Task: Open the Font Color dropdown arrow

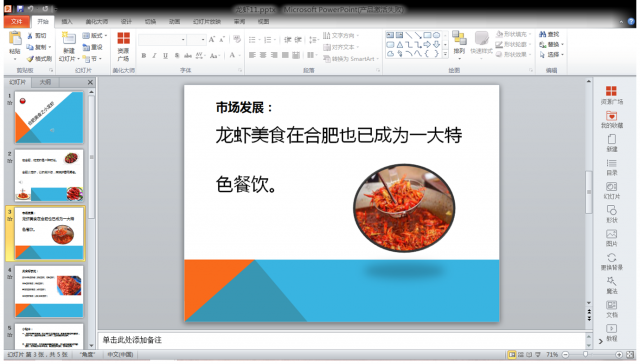Action: tap(240, 55)
